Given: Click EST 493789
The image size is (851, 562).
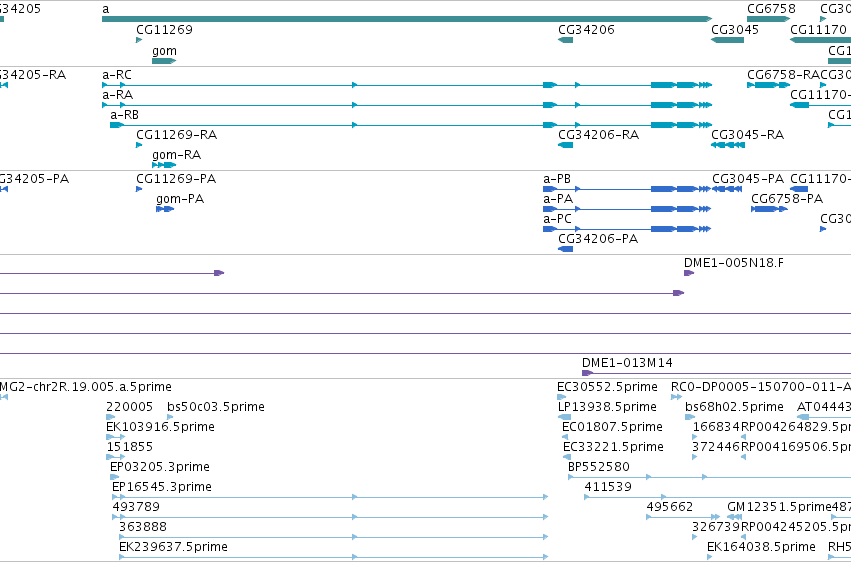Looking at the screenshot, I should pos(330,517).
